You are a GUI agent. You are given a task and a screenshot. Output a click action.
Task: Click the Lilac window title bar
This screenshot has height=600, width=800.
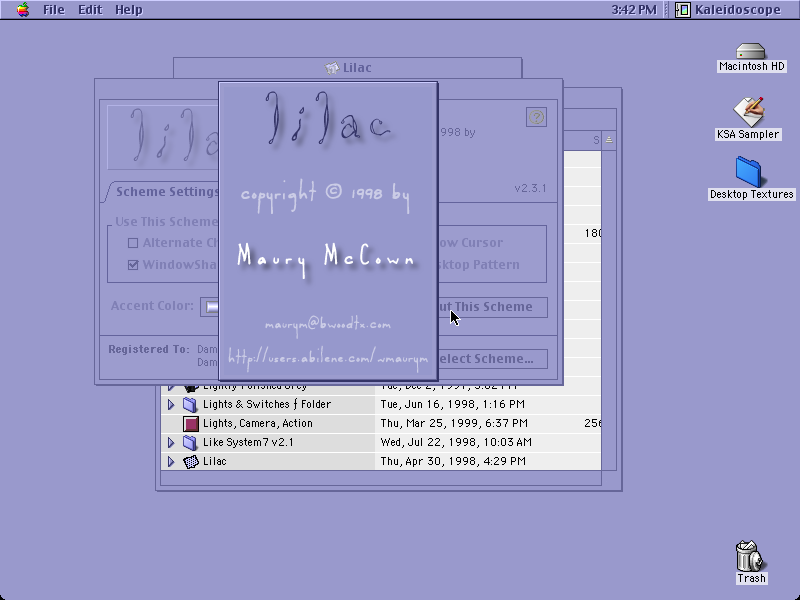(x=347, y=67)
